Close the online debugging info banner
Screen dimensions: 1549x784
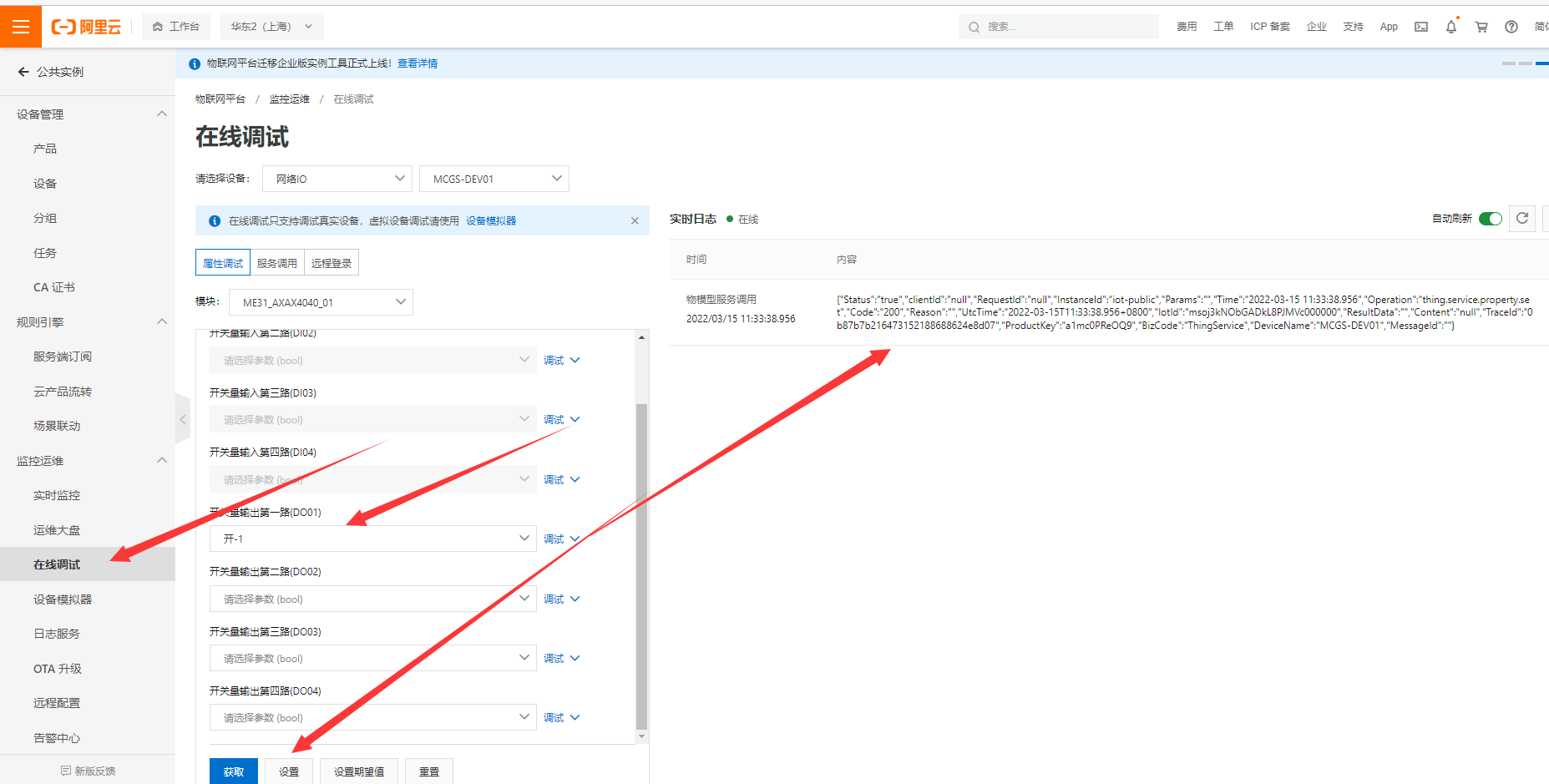pos(635,220)
